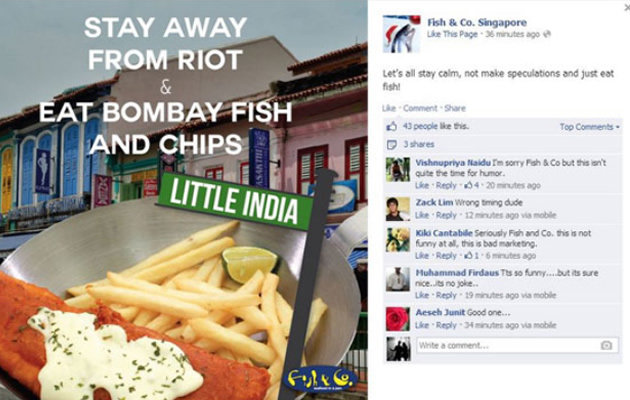This screenshot has height=400, width=630.
Task: Reply to Zack Lim's comment
Action: pos(446,215)
